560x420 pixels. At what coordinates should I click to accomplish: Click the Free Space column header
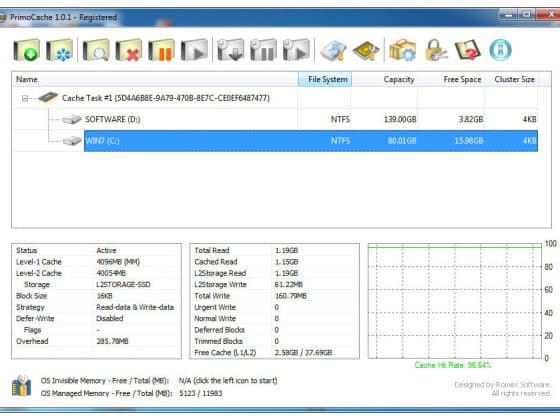click(451, 79)
